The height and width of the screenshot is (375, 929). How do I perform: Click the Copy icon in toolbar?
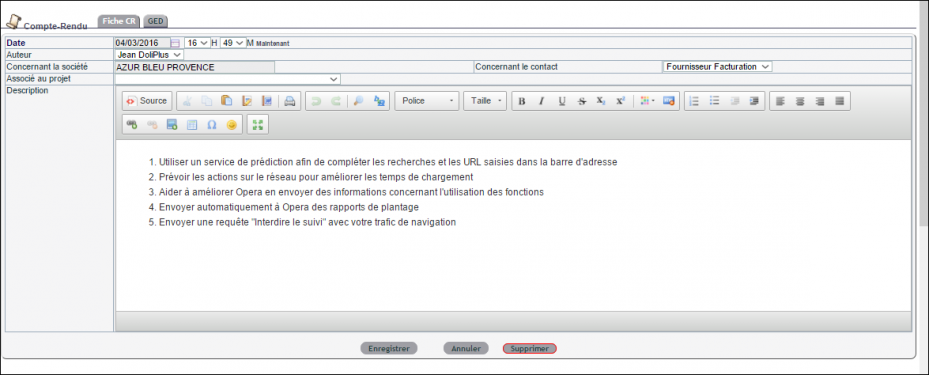click(206, 101)
